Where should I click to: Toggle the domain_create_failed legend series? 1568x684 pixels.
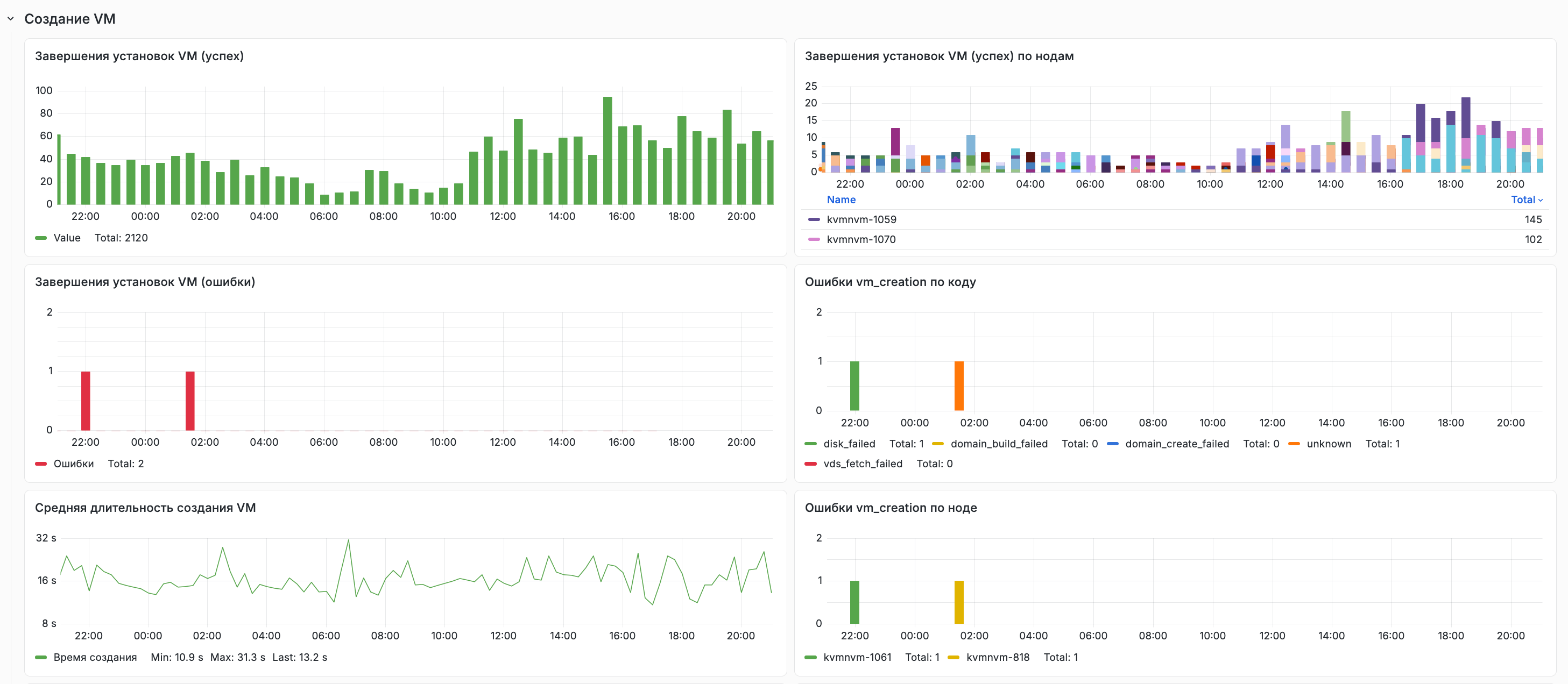pos(1177,444)
